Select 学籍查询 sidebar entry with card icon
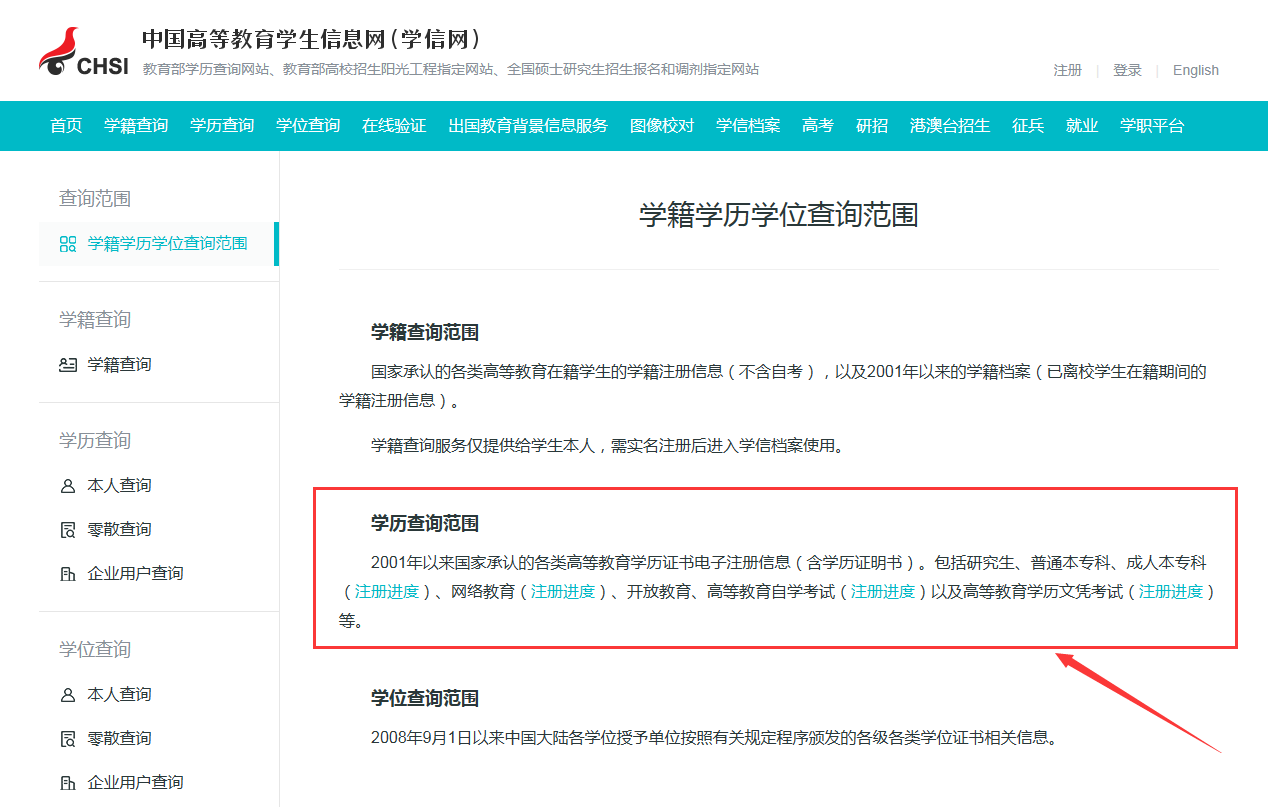The width and height of the screenshot is (1268, 807). (x=120, y=365)
